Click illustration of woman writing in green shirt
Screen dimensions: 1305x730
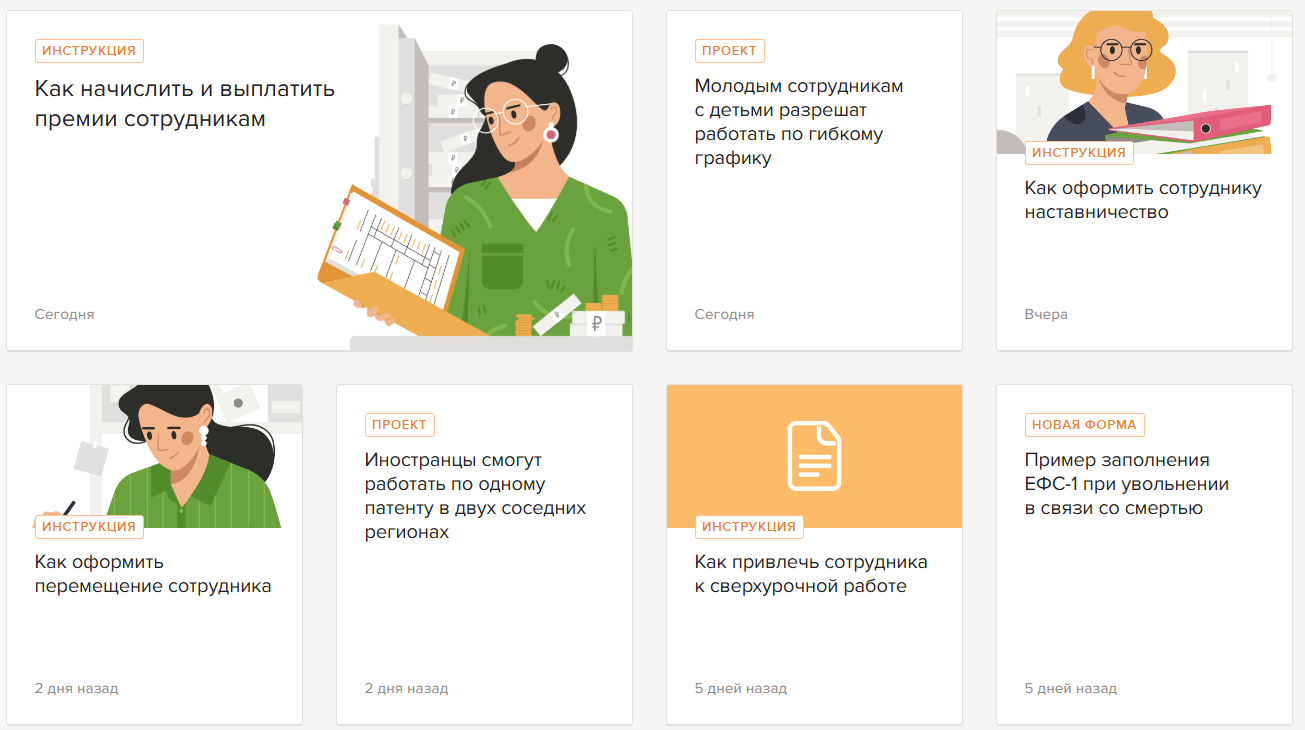coord(155,456)
